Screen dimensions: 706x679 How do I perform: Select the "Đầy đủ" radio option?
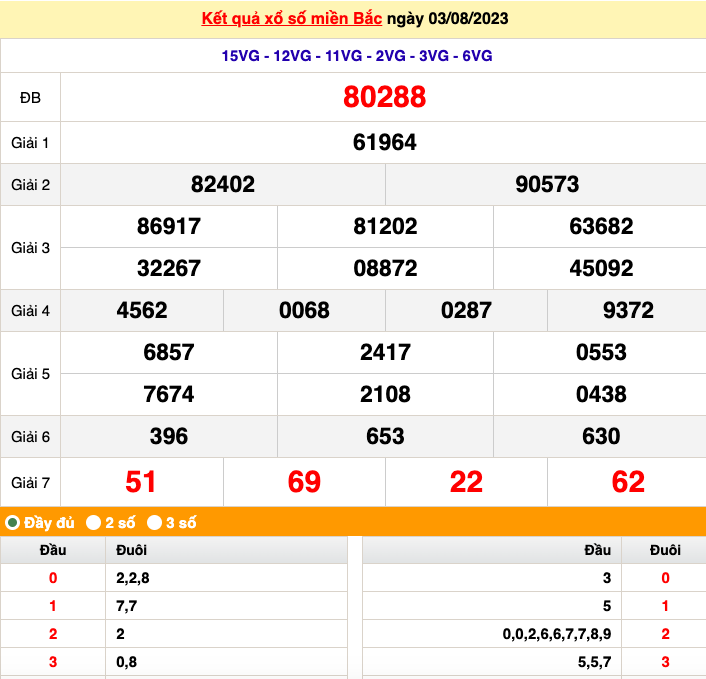pos(13,522)
